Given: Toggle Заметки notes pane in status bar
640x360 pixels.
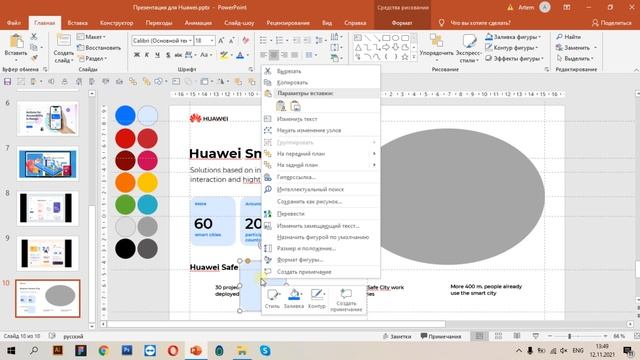Looking at the screenshot, I should click(397, 336).
